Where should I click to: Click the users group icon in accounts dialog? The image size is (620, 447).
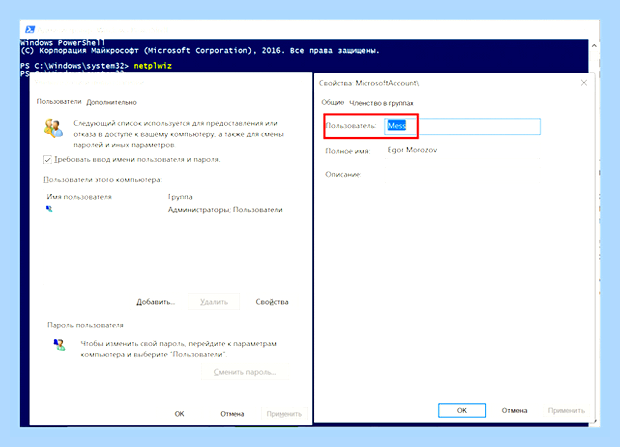(53, 128)
